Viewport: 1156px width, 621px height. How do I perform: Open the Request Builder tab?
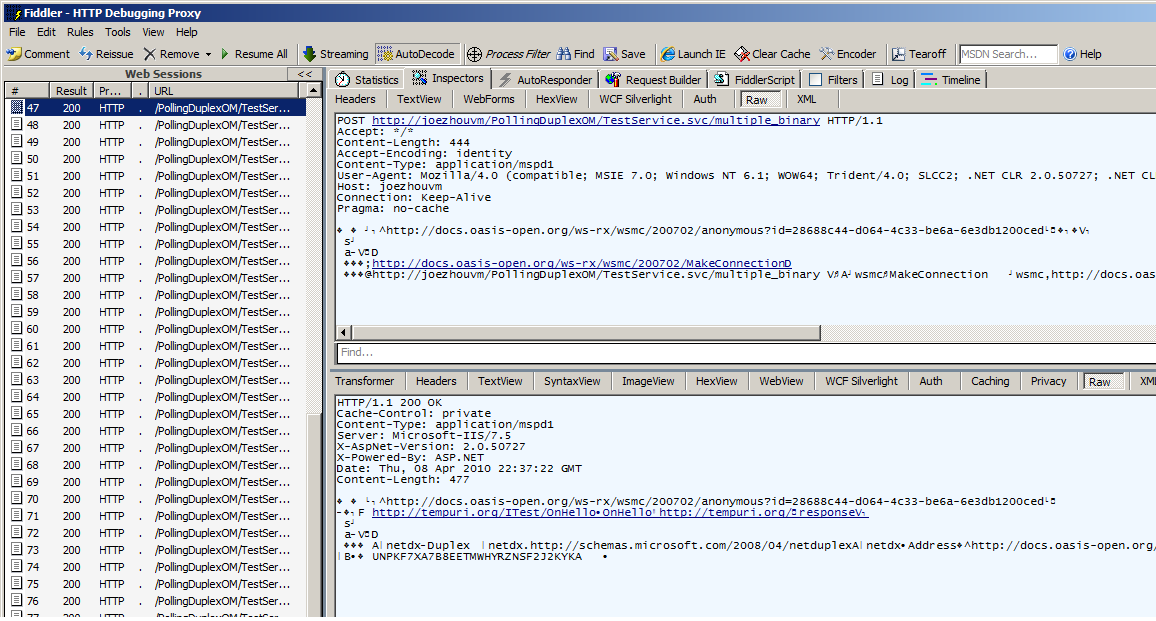(x=653, y=80)
